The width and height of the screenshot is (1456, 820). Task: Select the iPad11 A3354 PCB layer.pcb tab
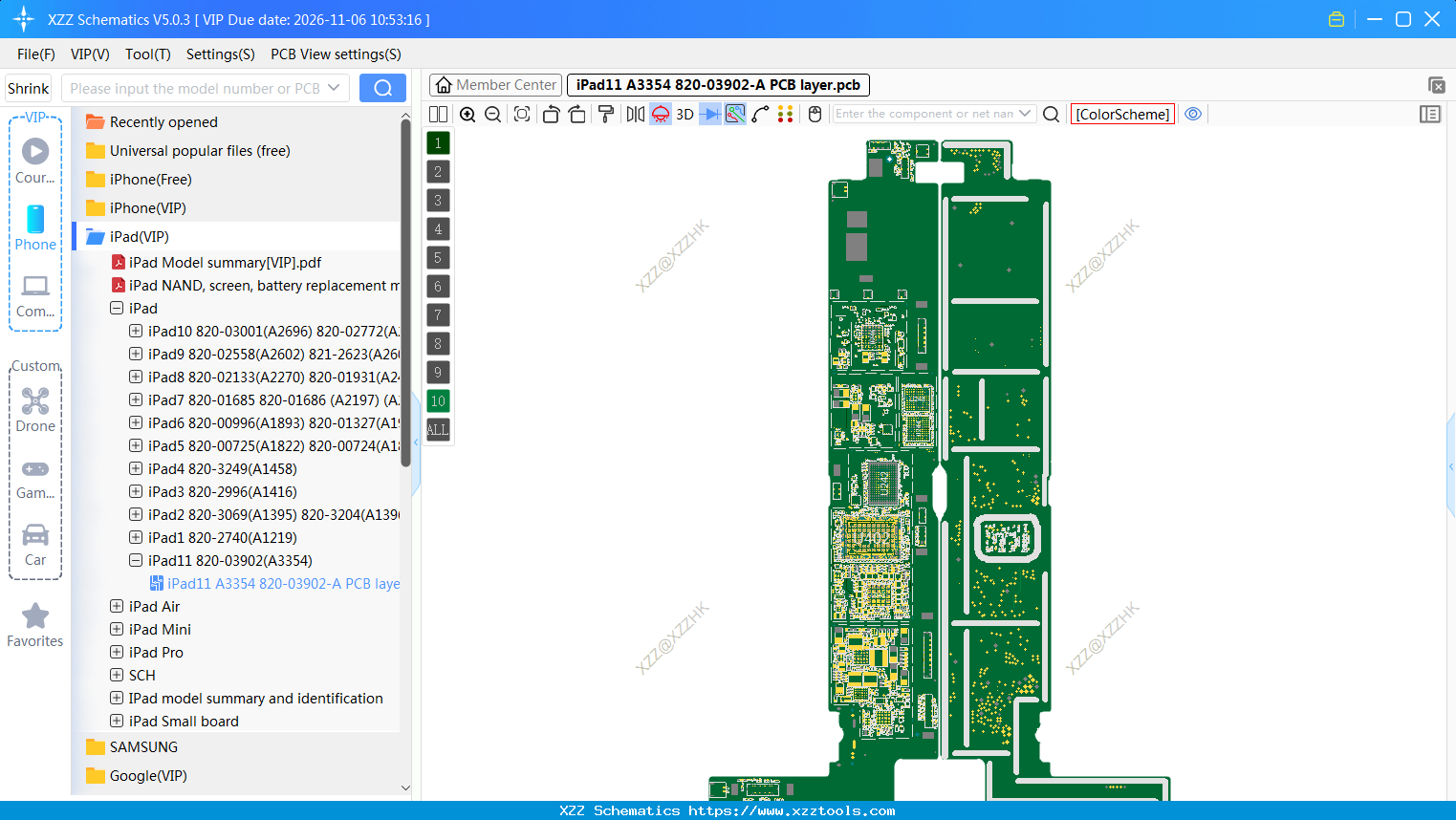718,85
